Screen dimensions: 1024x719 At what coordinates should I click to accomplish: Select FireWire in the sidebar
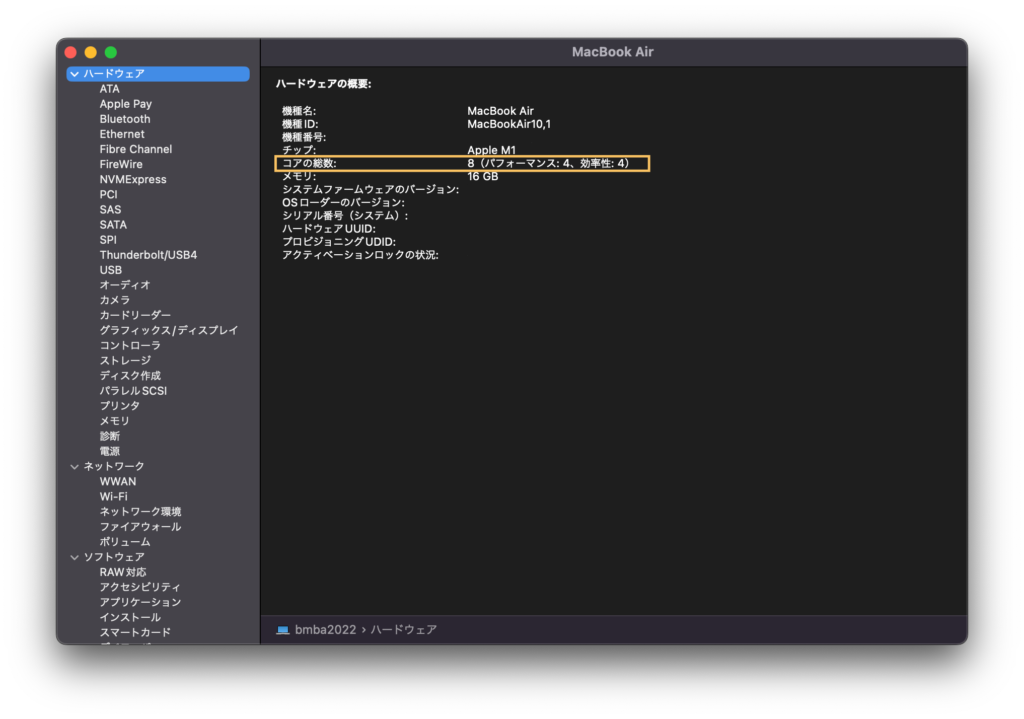121,164
